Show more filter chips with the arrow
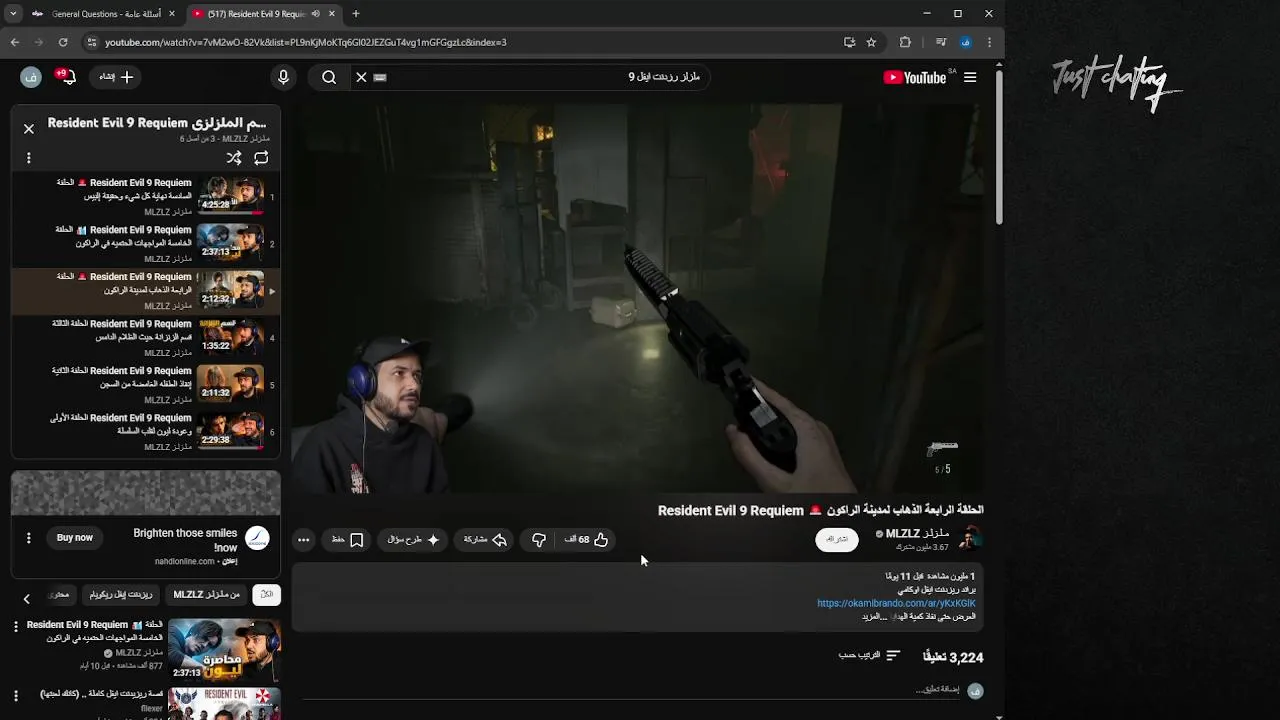 coord(27,598)
